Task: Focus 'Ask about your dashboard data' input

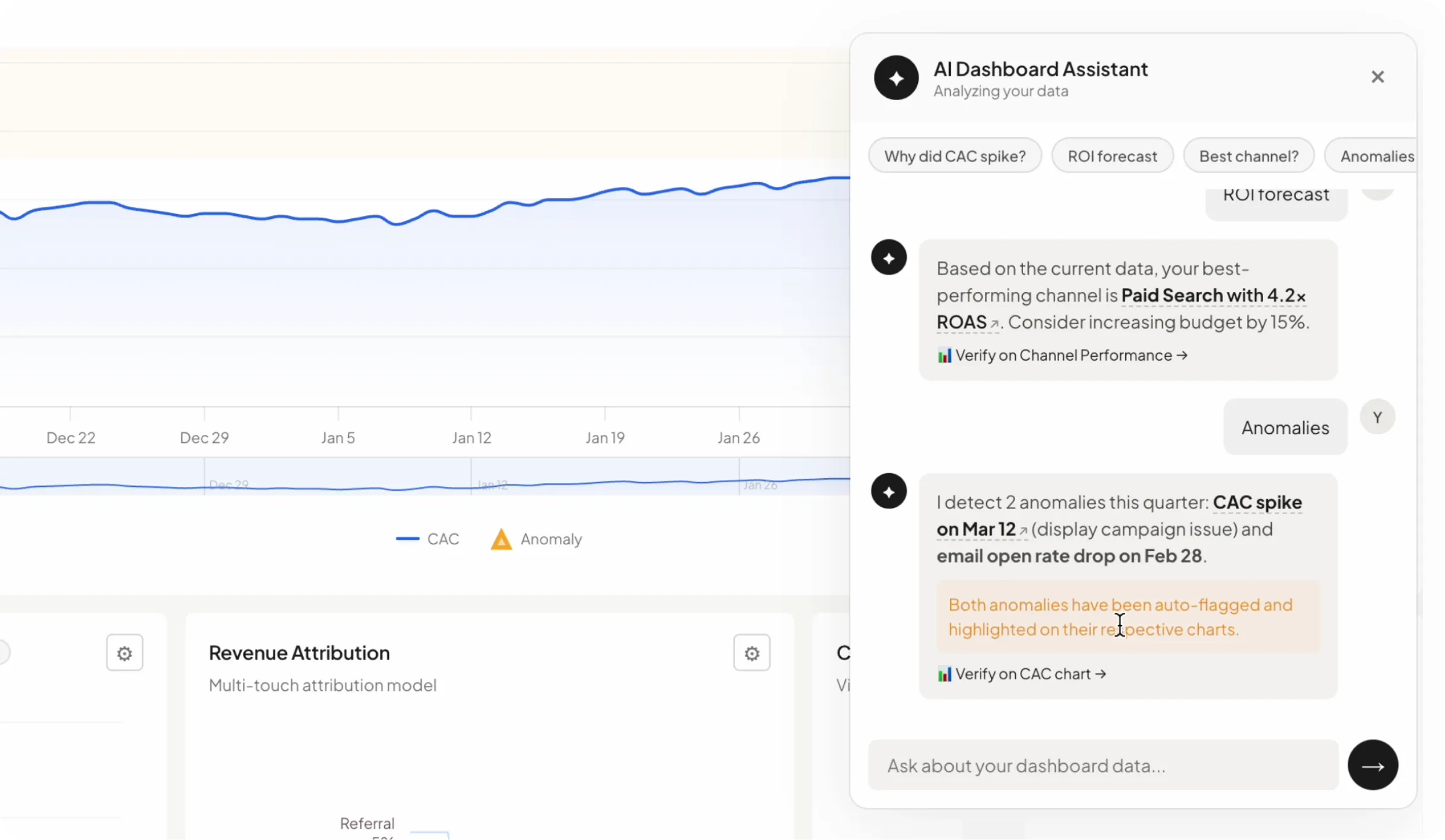Action: tap(1103, 765)
